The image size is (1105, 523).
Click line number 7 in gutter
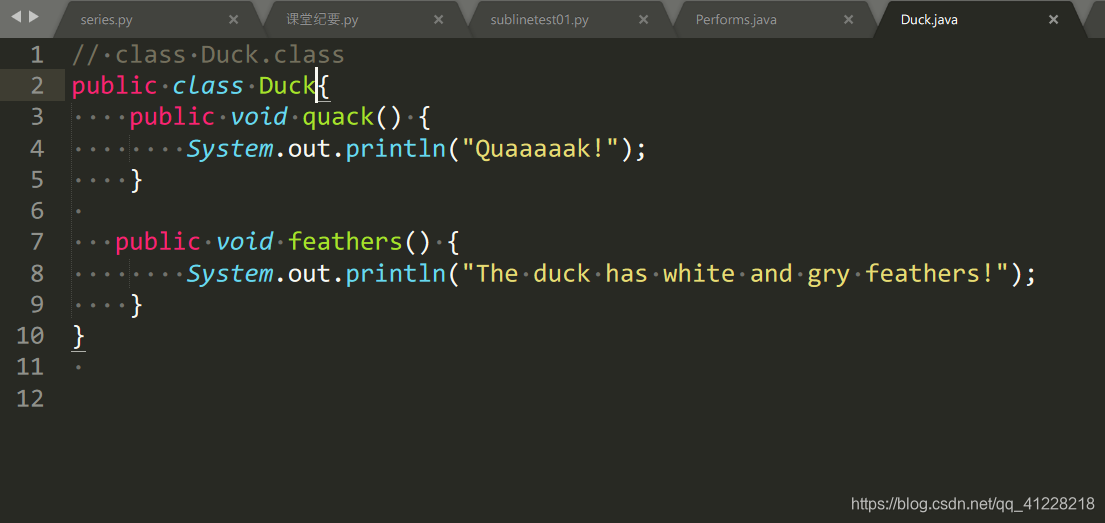(x=37, y=242)
